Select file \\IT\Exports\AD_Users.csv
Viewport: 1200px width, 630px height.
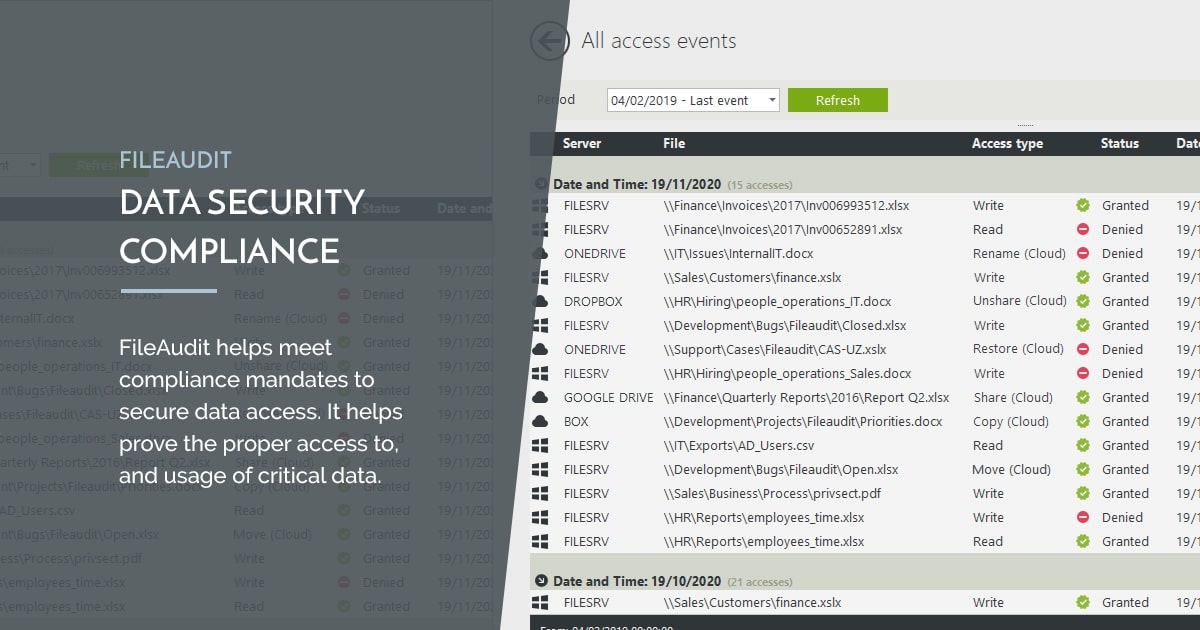tap(739, 446)
